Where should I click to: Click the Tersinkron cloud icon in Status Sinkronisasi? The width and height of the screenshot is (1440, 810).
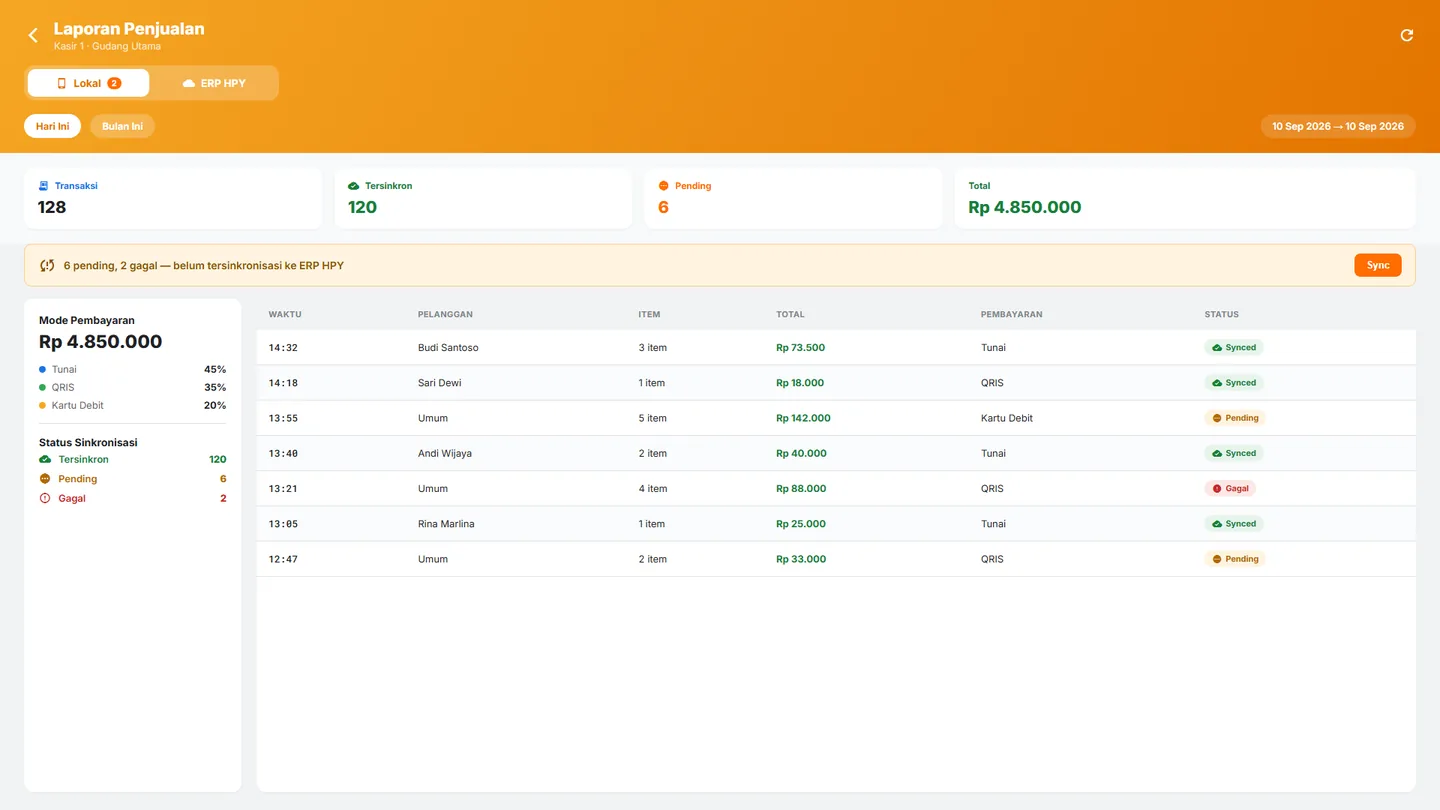(x=45, y=460)
